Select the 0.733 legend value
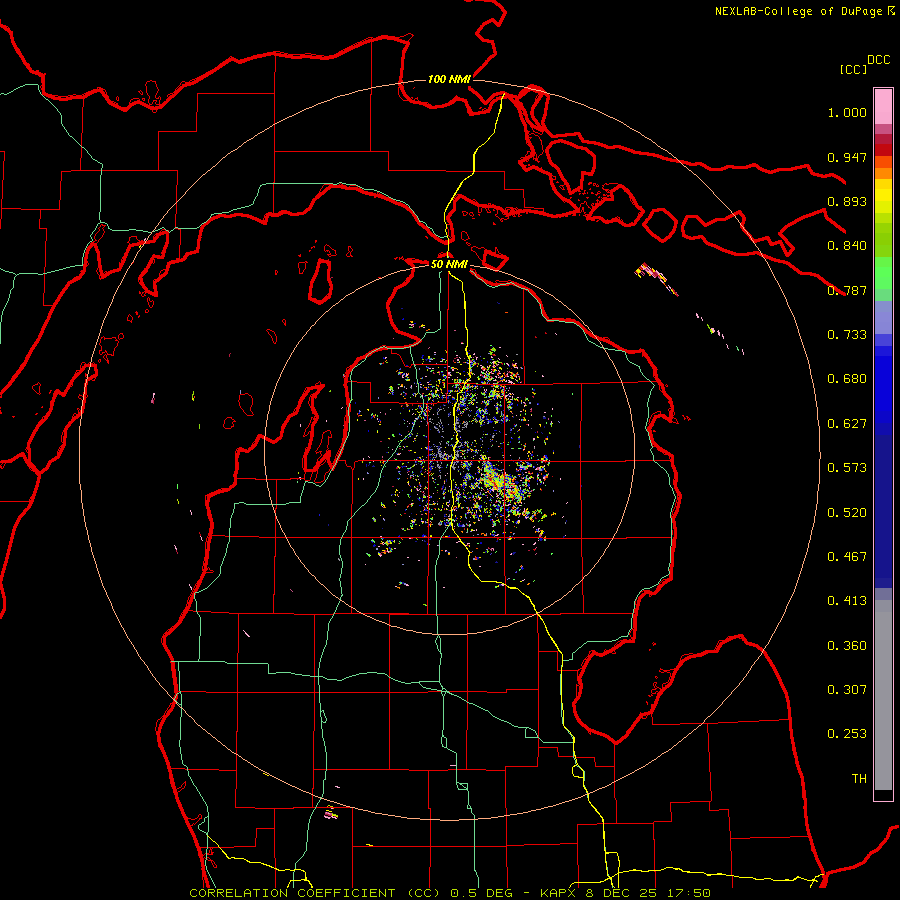 pos(847,335)
